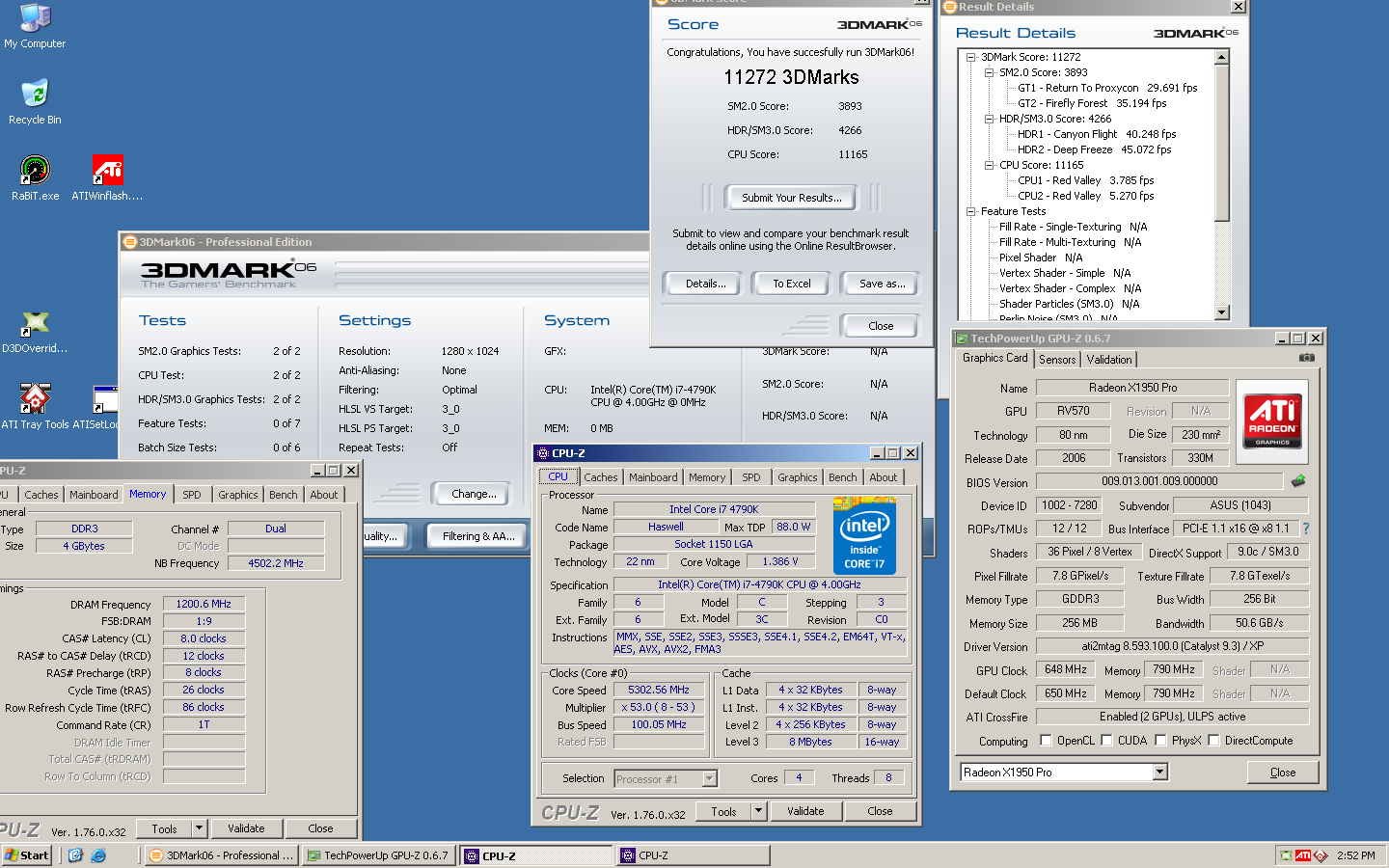The height and width of the screenshot is (868, 1389).
Task: Take a GPU-Z screenshot with the camera icon
Action: [x=1306, y=358]
